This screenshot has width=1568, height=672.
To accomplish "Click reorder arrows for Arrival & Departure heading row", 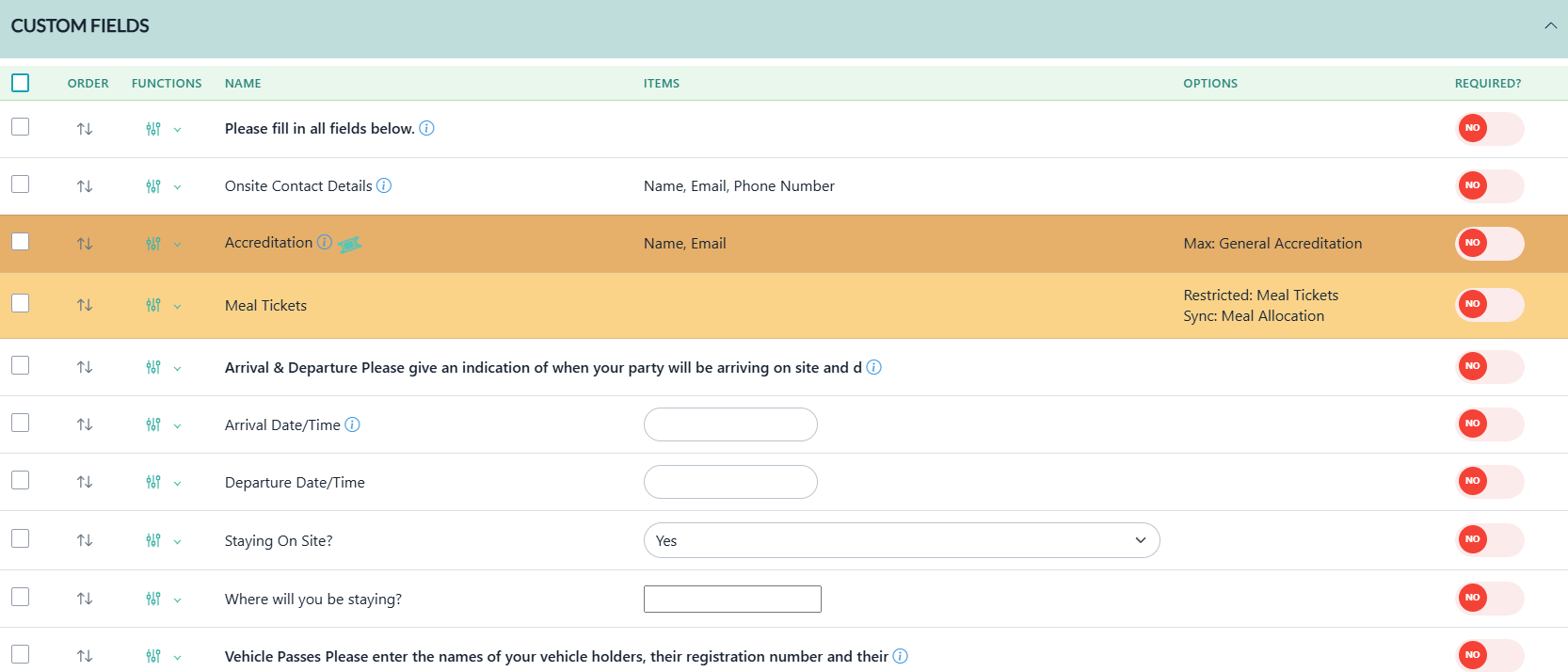I will pos(85,367).
